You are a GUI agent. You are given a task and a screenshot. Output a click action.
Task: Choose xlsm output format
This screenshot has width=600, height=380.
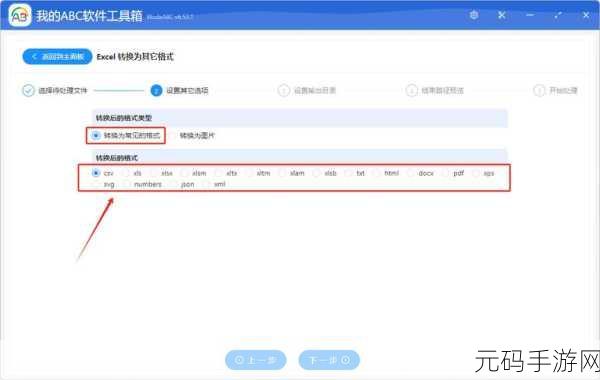click(194, 173)
